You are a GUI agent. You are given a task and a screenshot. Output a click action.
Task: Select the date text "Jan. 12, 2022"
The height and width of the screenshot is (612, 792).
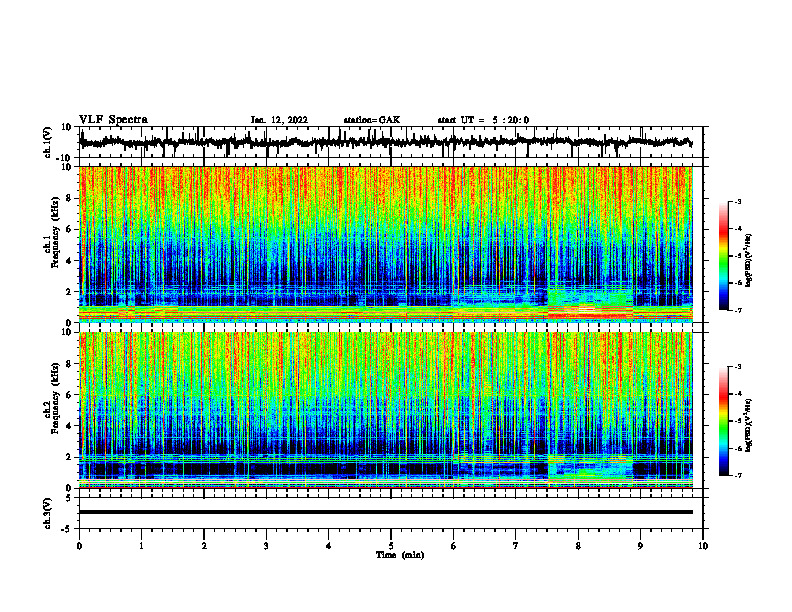(x=279, y=120)
